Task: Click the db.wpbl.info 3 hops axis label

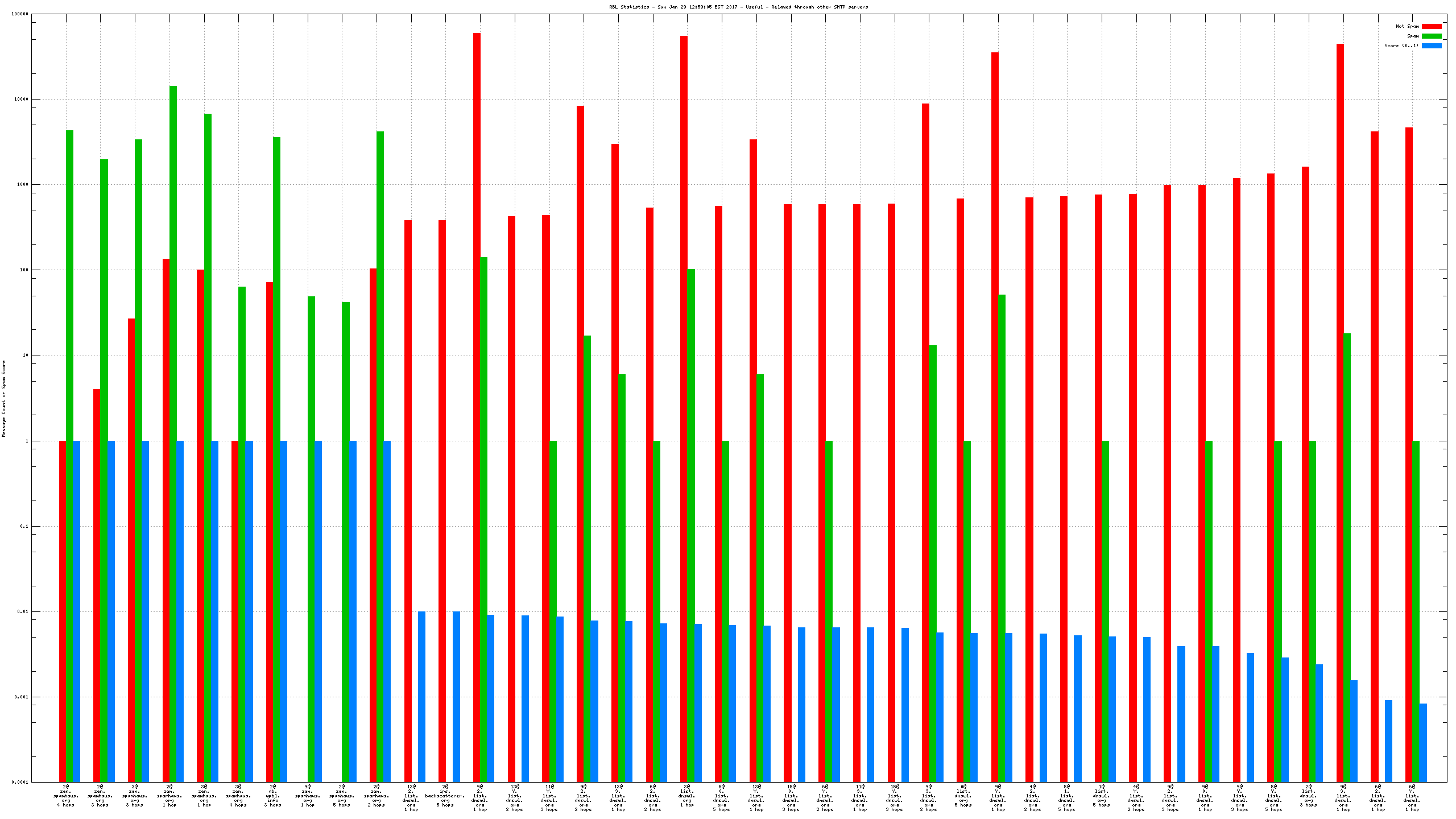Action: tap(273, 796)
